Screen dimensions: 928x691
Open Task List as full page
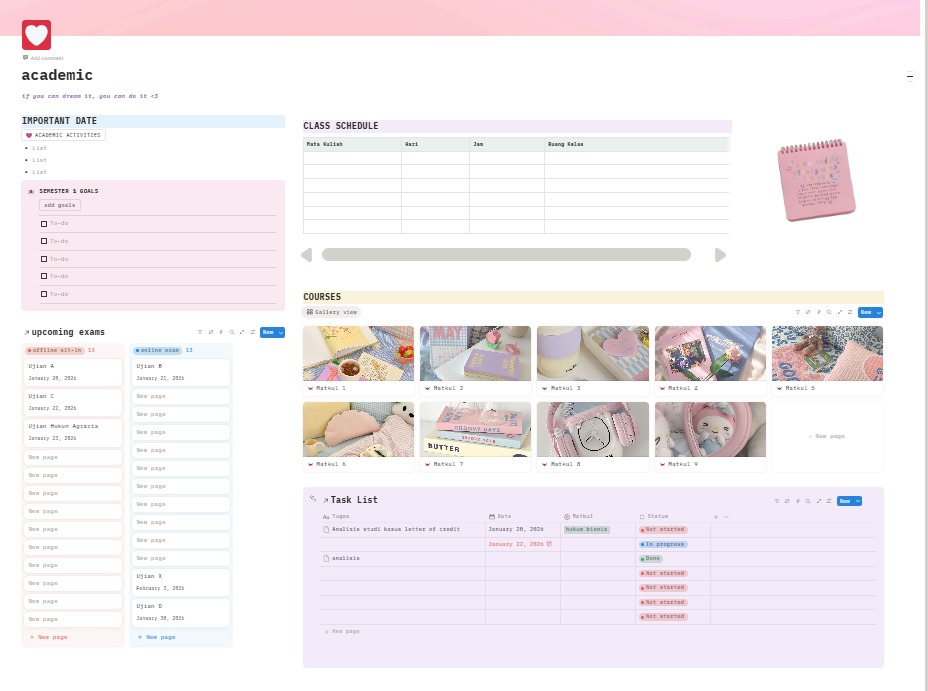click(819, 501)
